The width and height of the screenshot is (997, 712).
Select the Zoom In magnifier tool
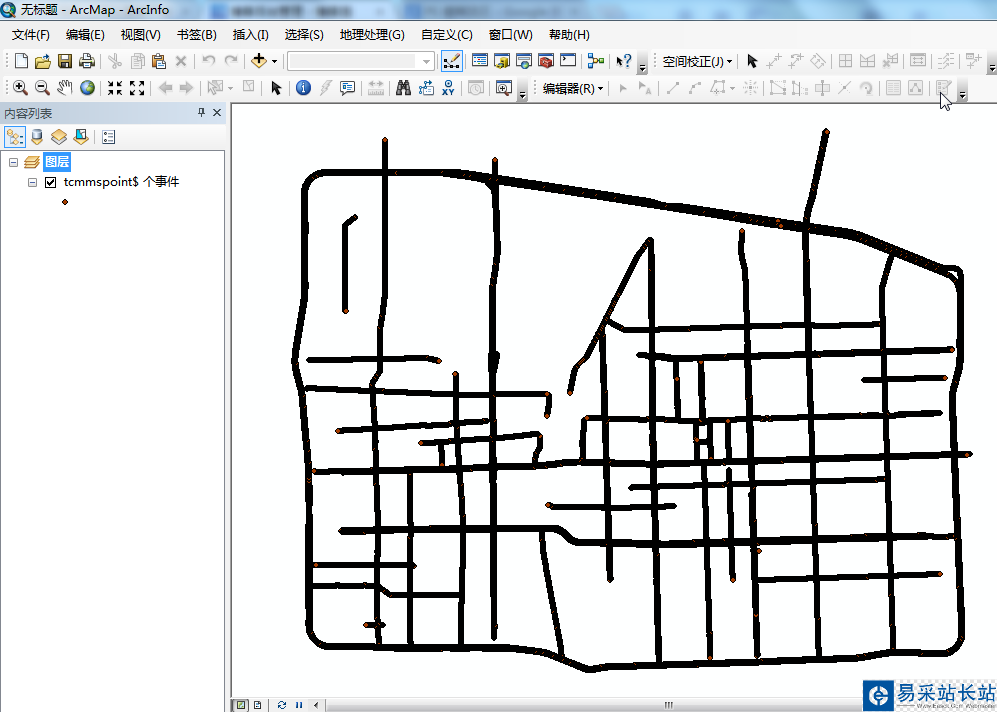(20, 88)
